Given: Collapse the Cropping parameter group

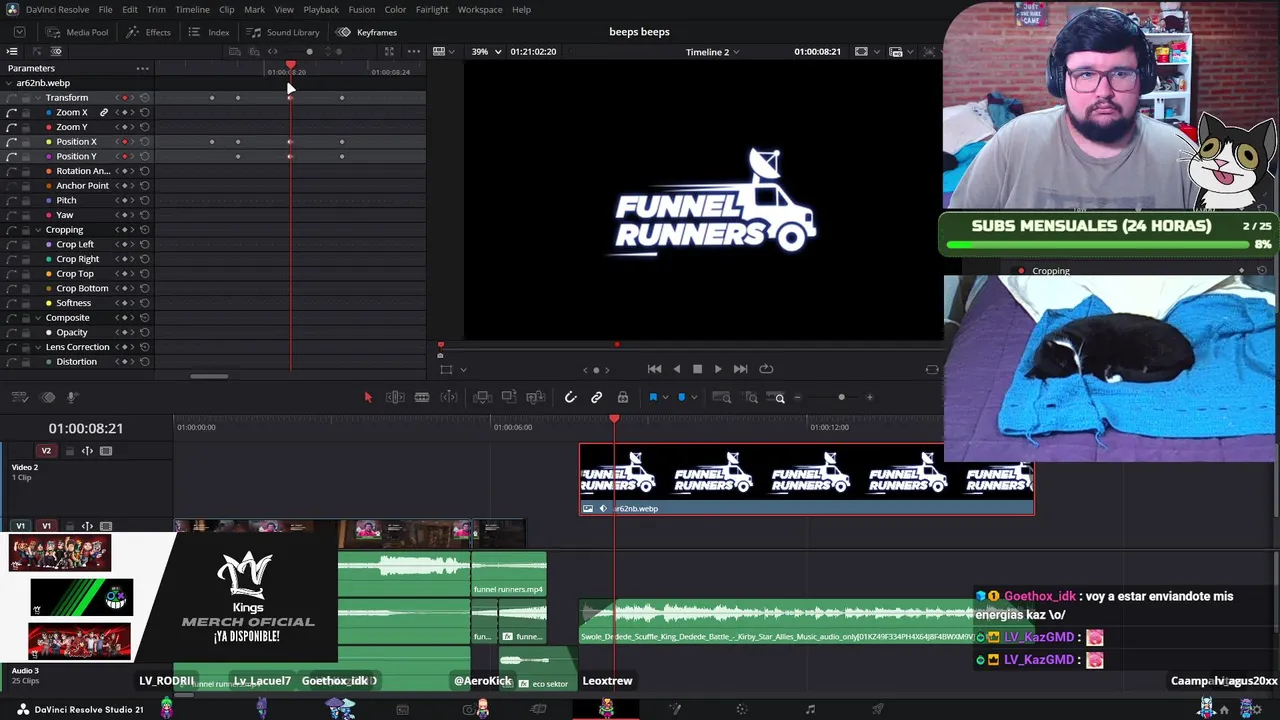Looking at the screenshot, I should coord(37,230).
